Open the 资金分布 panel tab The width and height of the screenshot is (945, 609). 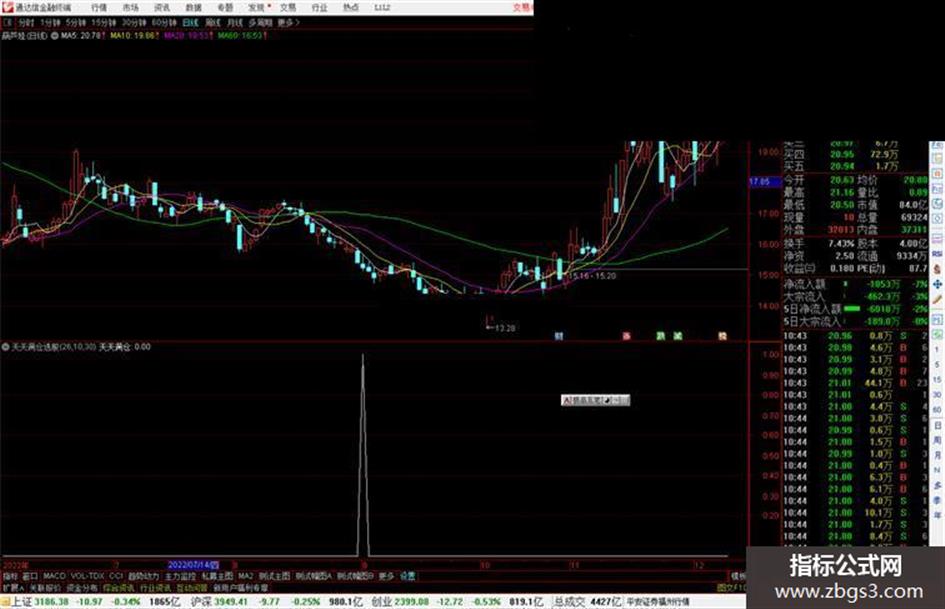pos(82,587)
